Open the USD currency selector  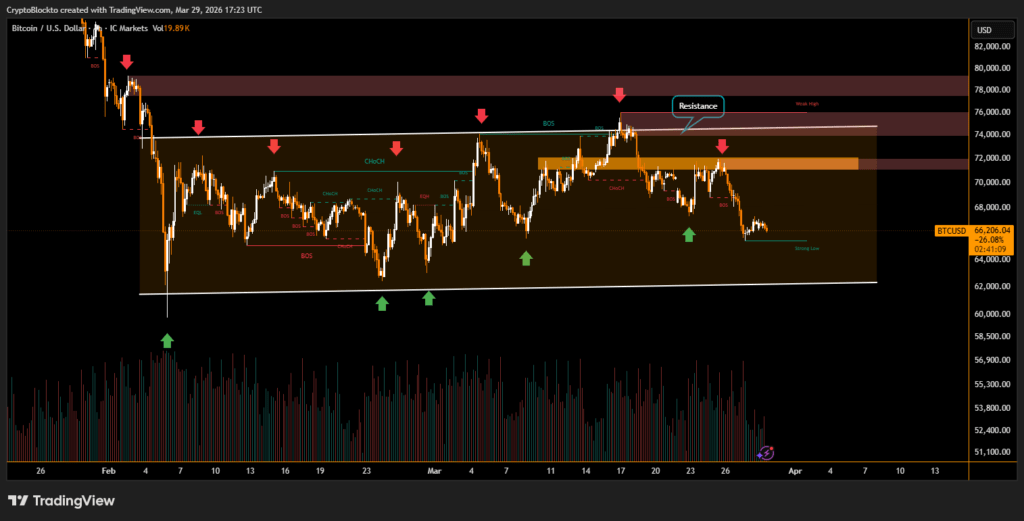[x=983, y=29]
